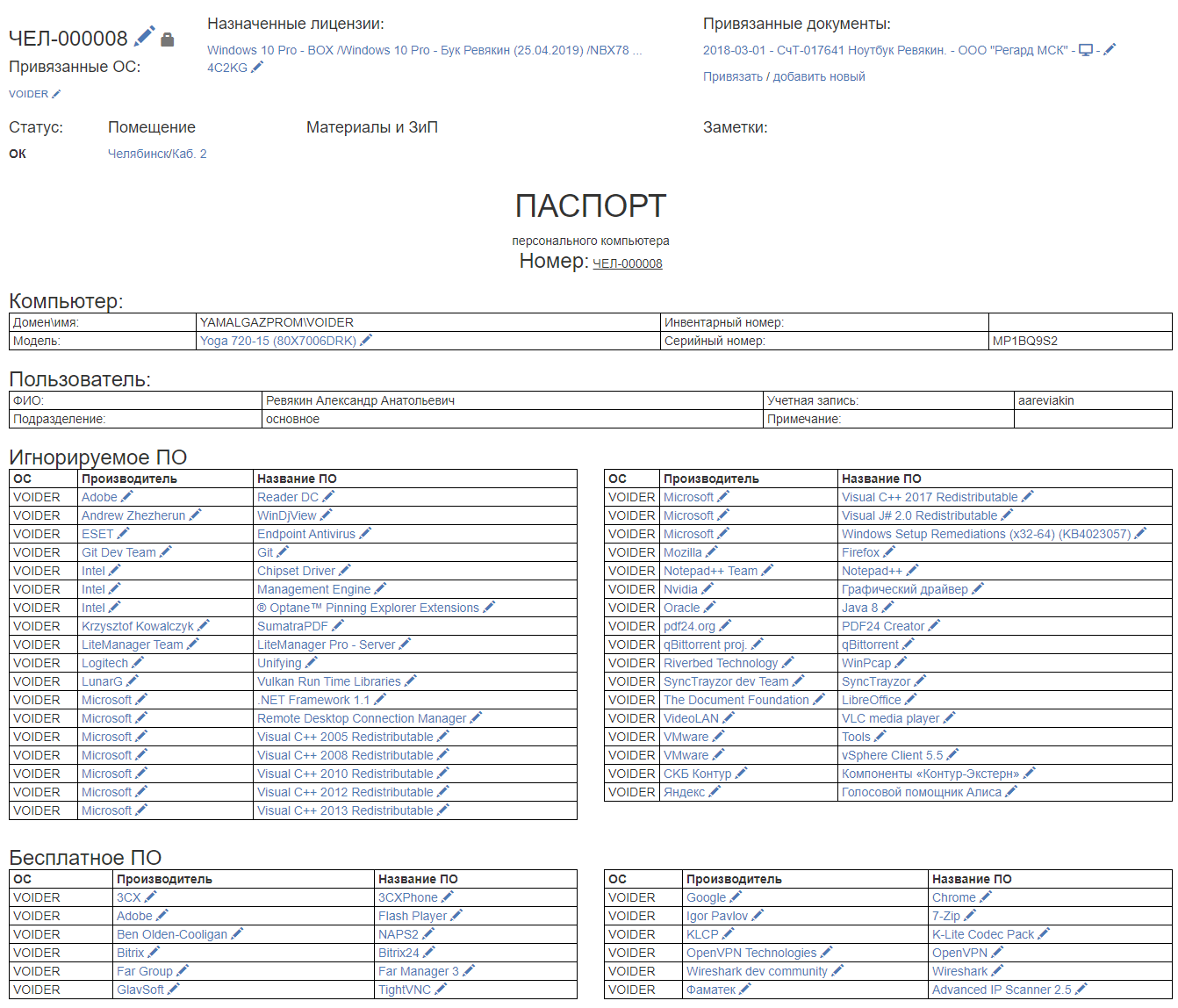
Task: Open the K-Lite Codec Pack link
Action: [983, 934]
